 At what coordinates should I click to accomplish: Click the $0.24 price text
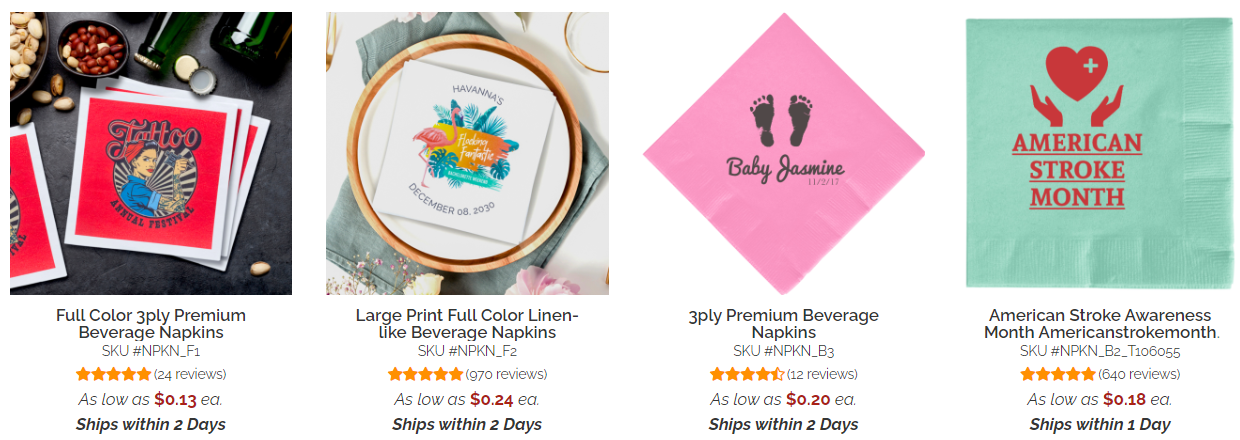coord(493,399)
